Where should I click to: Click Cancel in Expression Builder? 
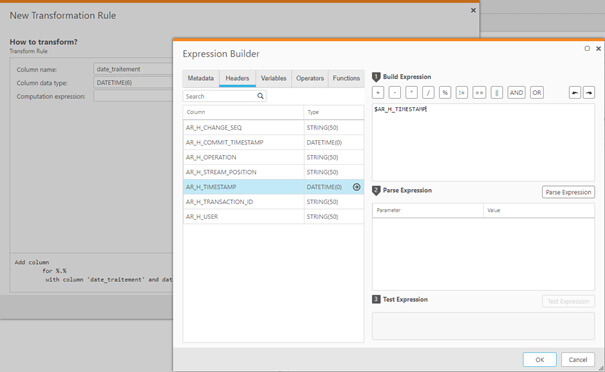coord(578,359)
